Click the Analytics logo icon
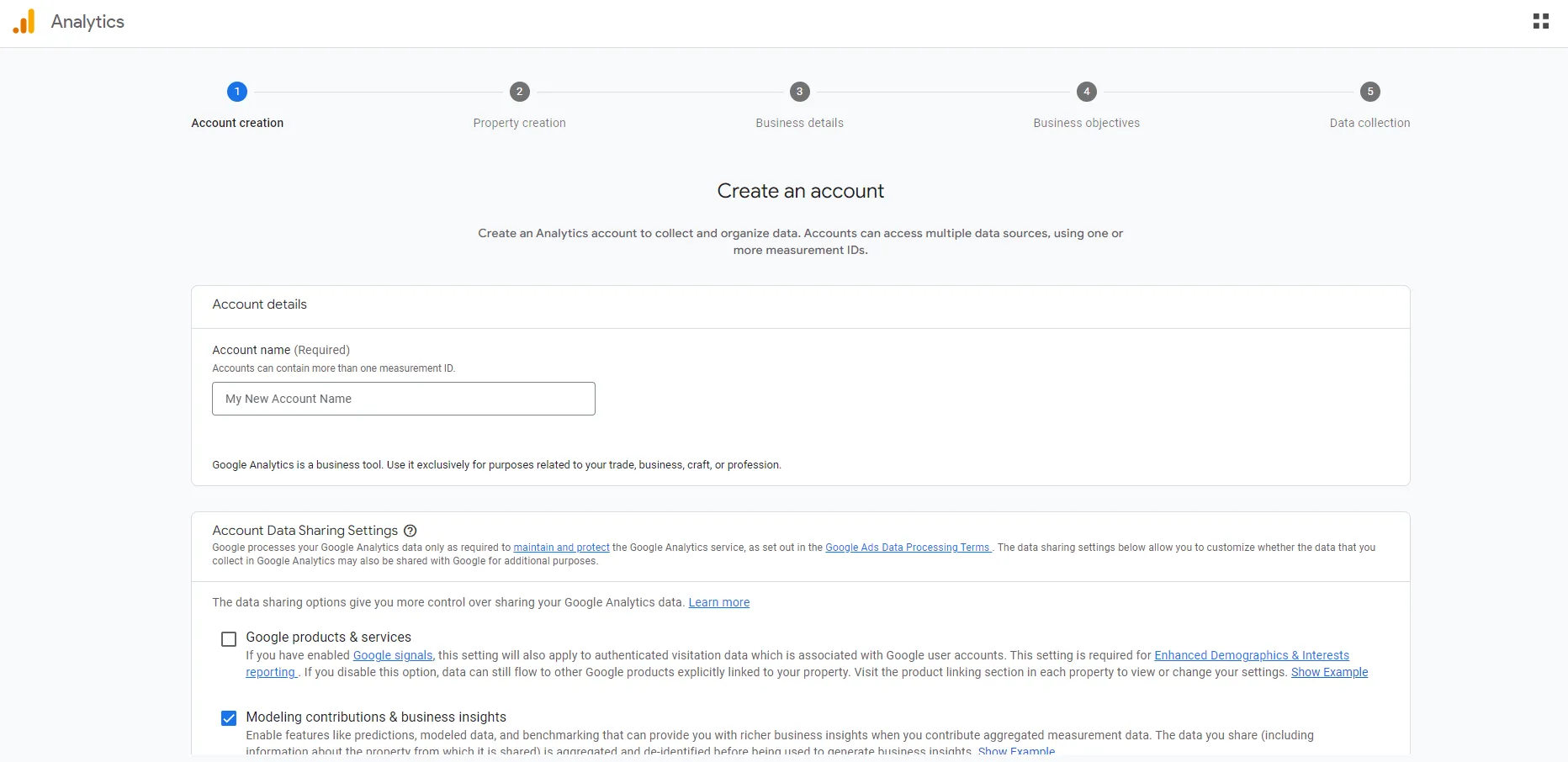Image resolution: width=1568 pixels, height=762 pixels. pos(24,22)
